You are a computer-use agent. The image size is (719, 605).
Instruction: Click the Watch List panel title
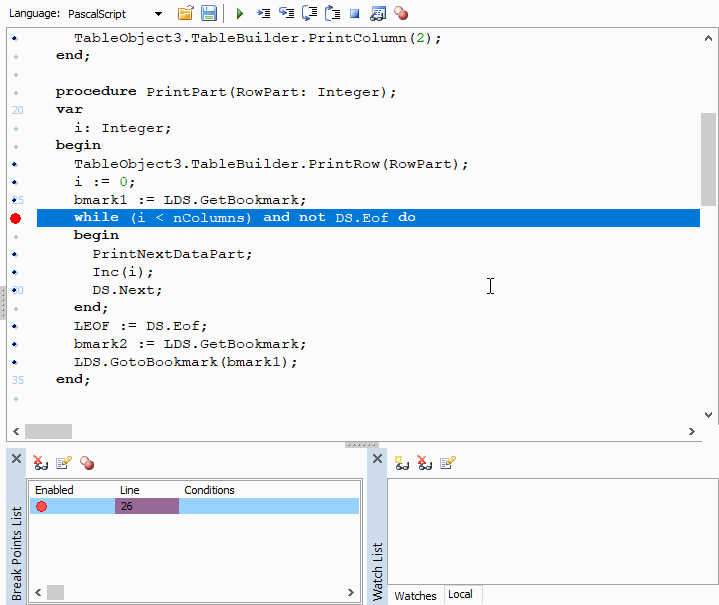coord(377,572)
